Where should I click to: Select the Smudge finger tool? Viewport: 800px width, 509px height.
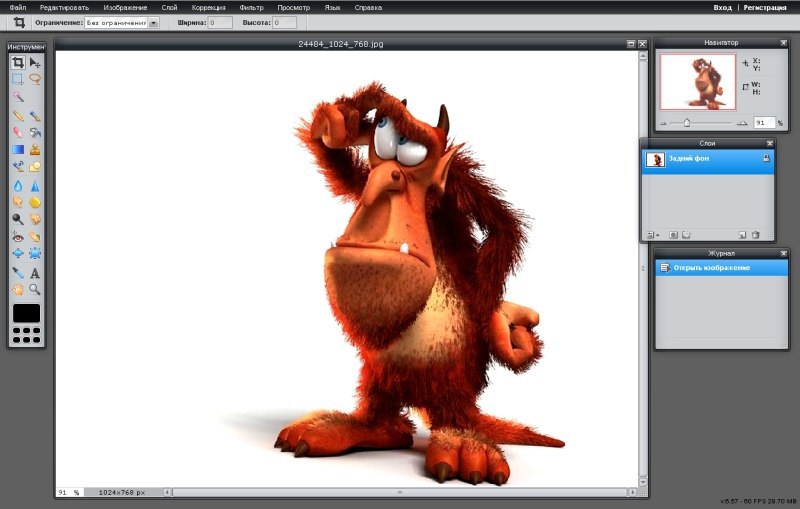(18, 202)
